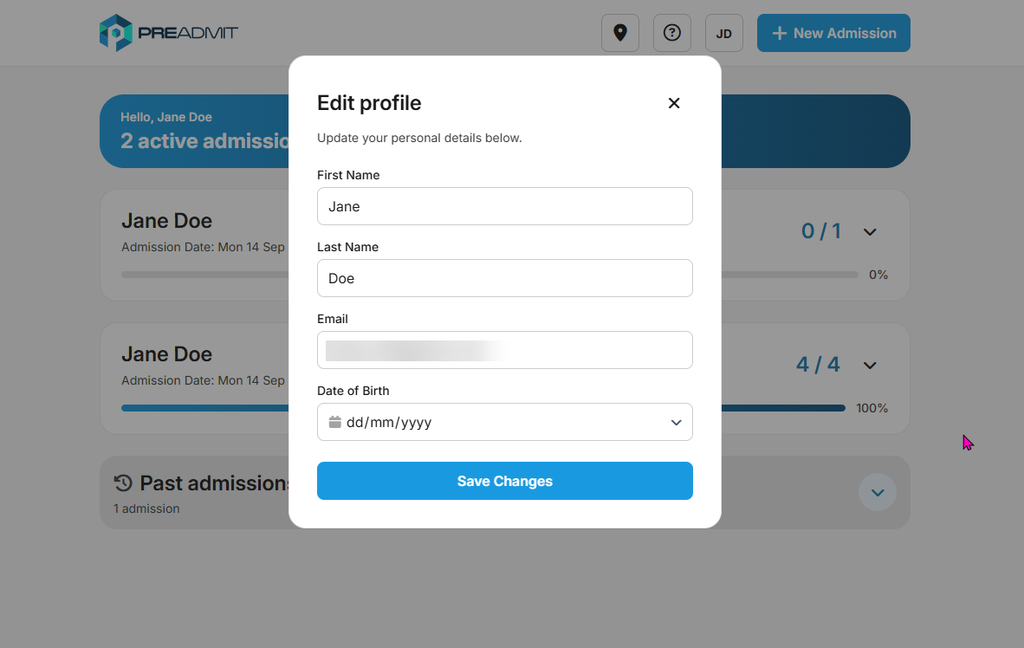Save Changes to the profile
Viewport: 1024px width, 648px height.
505,481
